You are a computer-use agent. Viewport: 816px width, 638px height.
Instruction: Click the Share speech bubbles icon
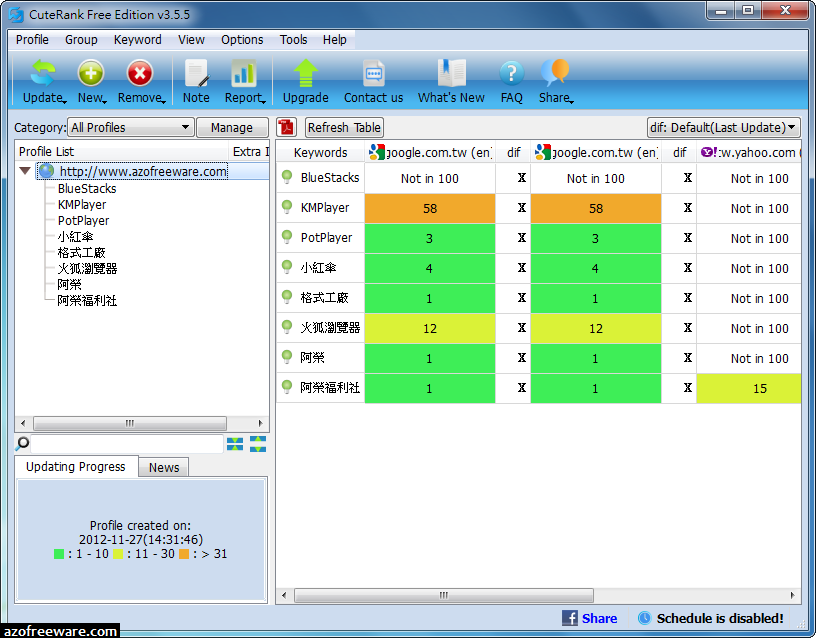click(555, 73)
